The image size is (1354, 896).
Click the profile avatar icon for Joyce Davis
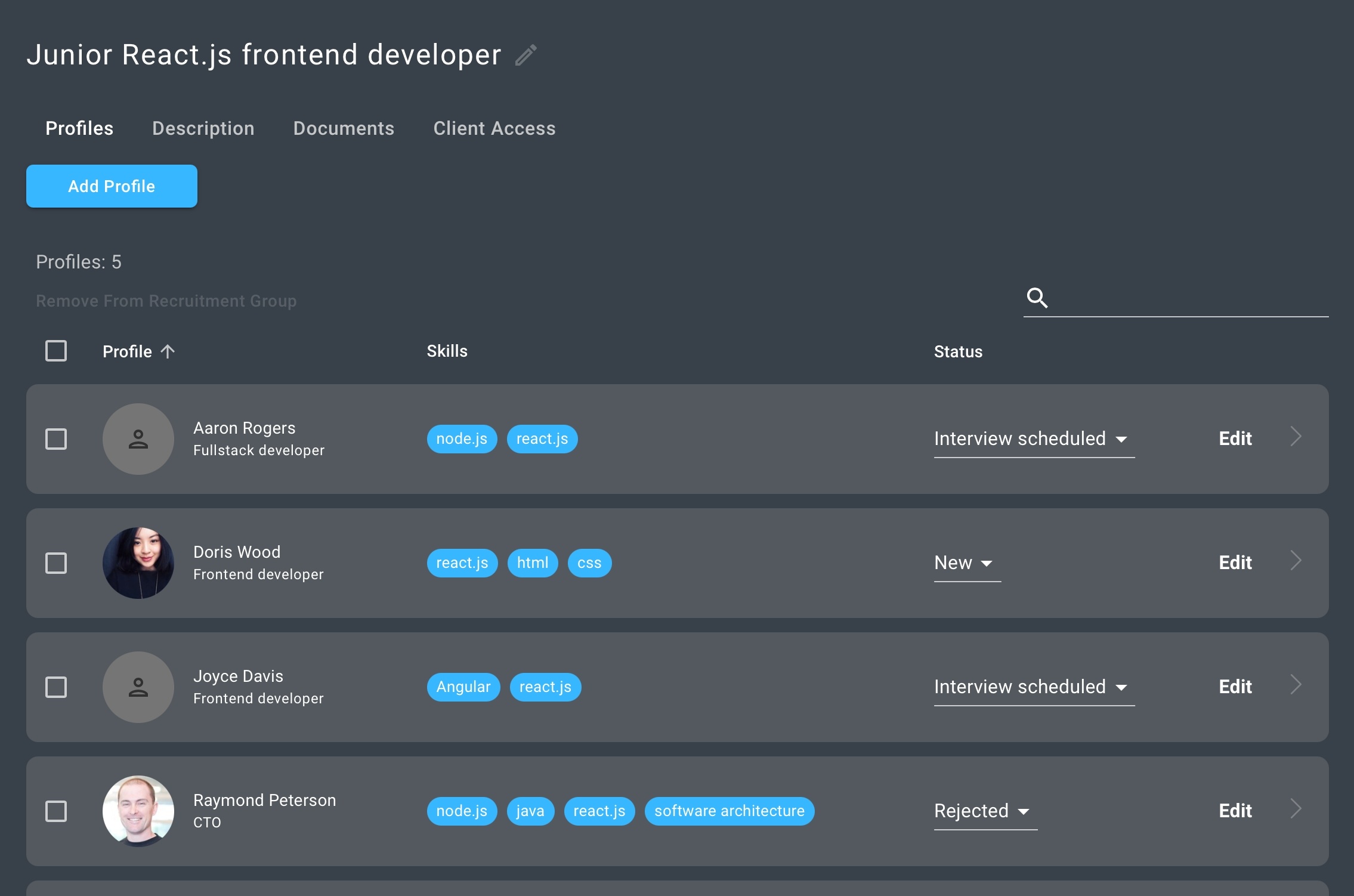coord(138,686)
